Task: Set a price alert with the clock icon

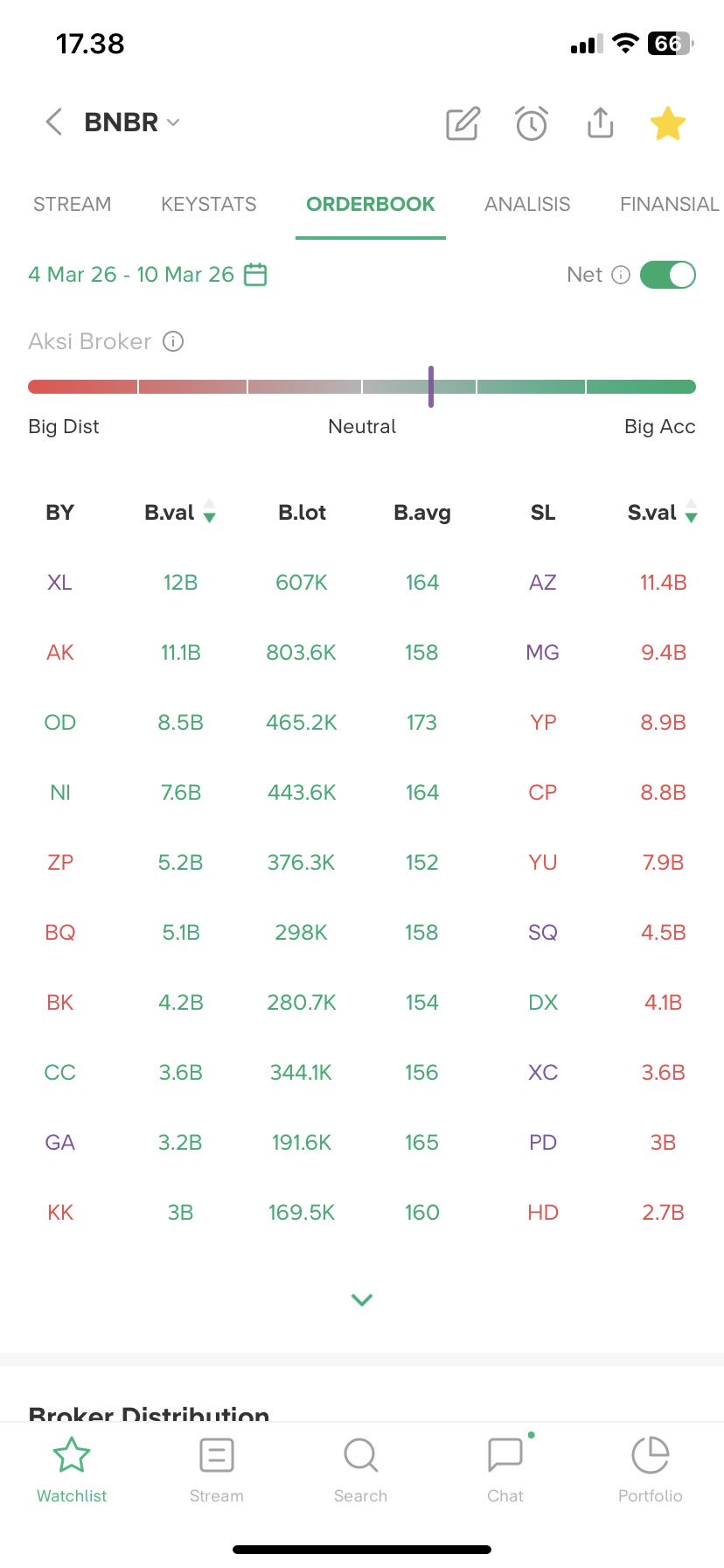Action: [532, 123]
